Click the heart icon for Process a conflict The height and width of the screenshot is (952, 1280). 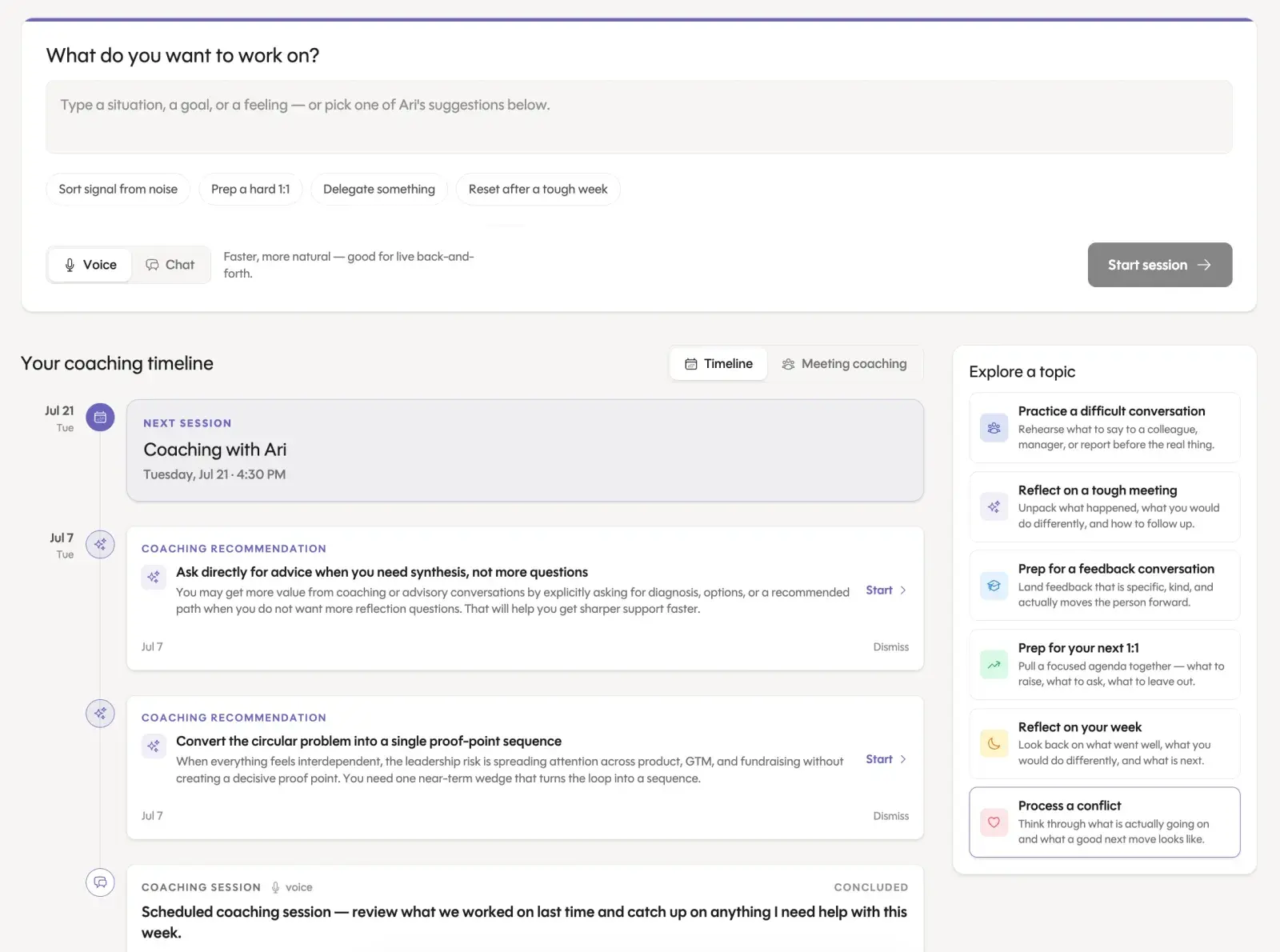(994, 822)
